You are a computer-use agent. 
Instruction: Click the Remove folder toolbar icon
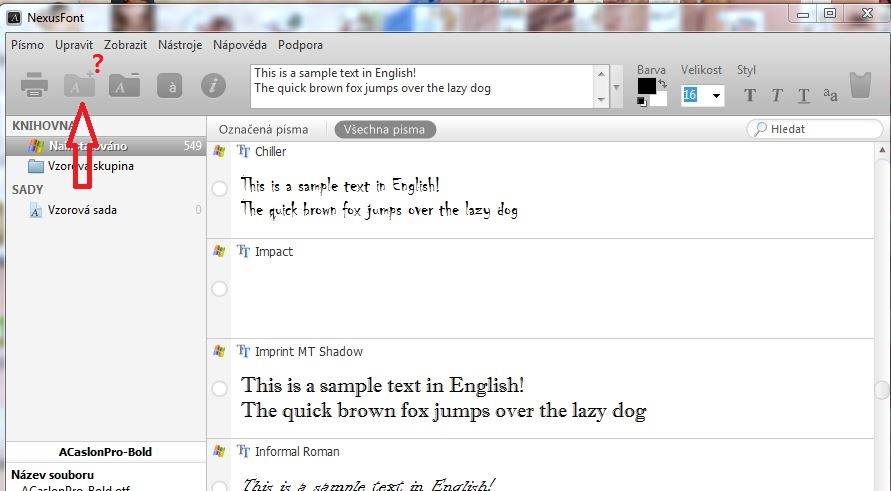point(124,86)
